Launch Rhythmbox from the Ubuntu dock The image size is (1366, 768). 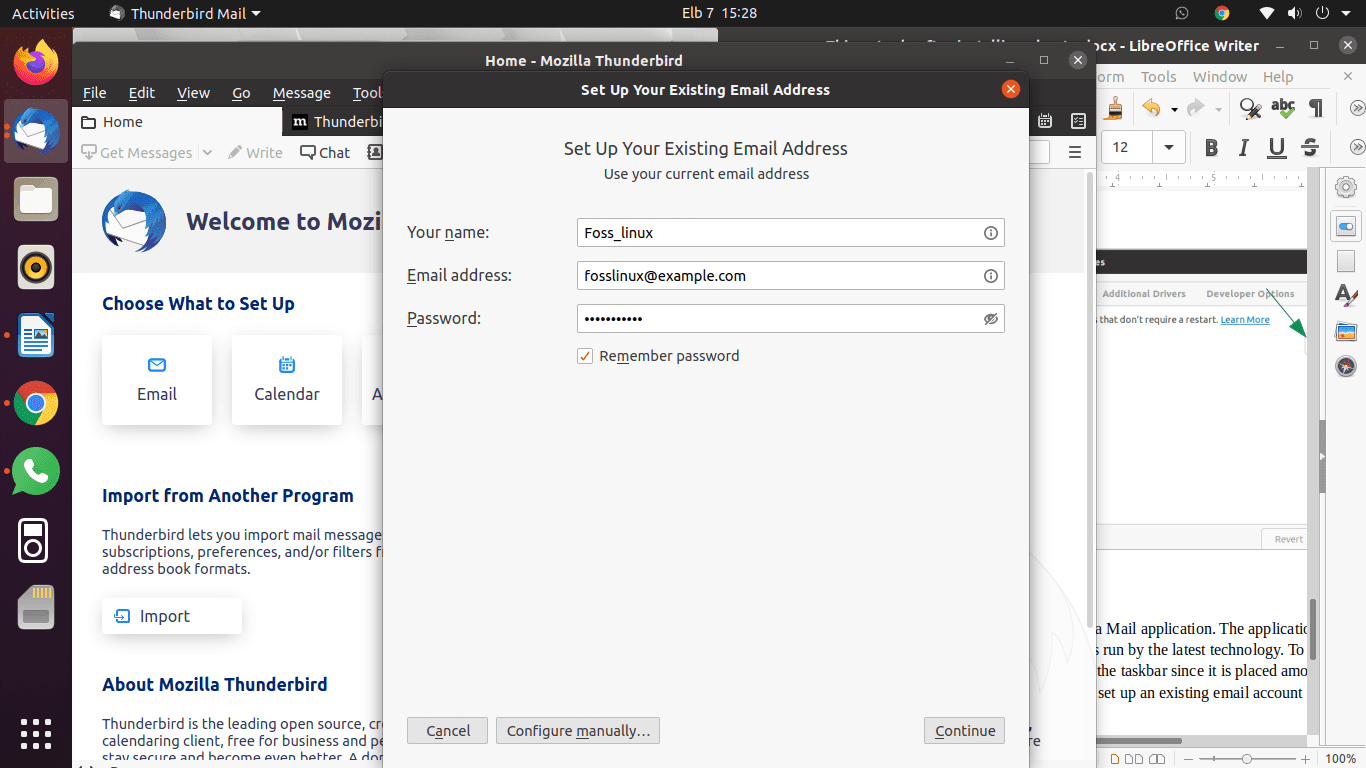[36, 267]
